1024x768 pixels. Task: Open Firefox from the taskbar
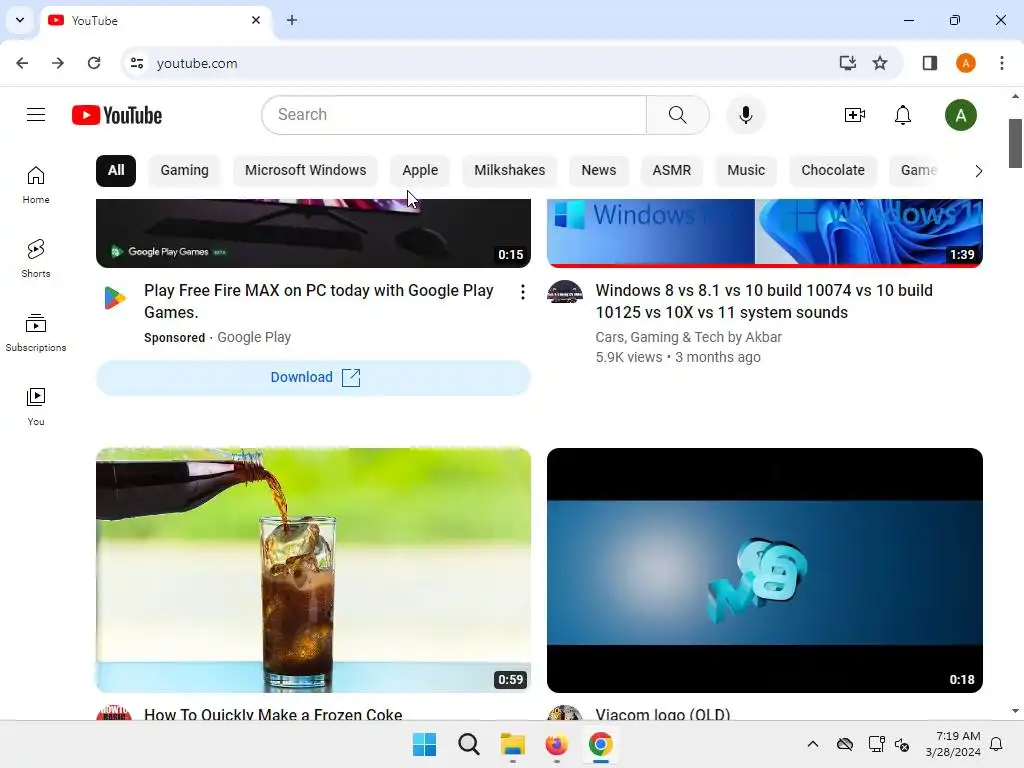coord(556,744)
